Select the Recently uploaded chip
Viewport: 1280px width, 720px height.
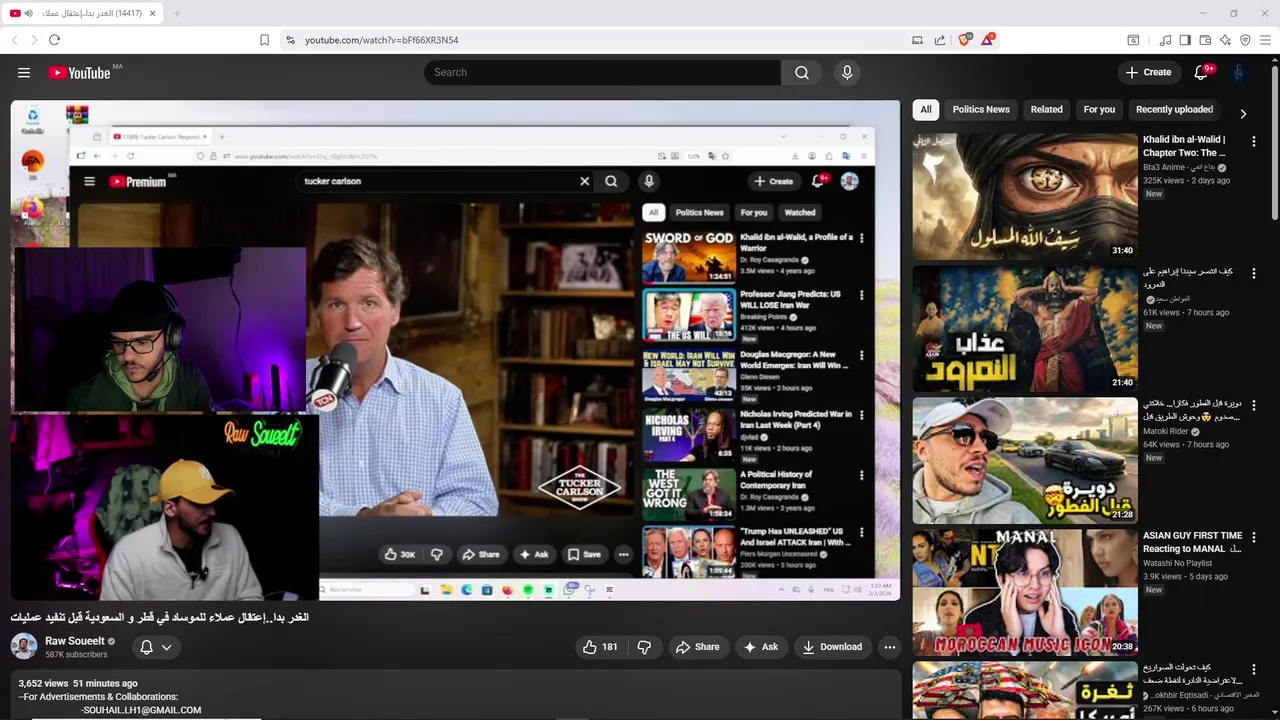click(x=1174, y=110)
